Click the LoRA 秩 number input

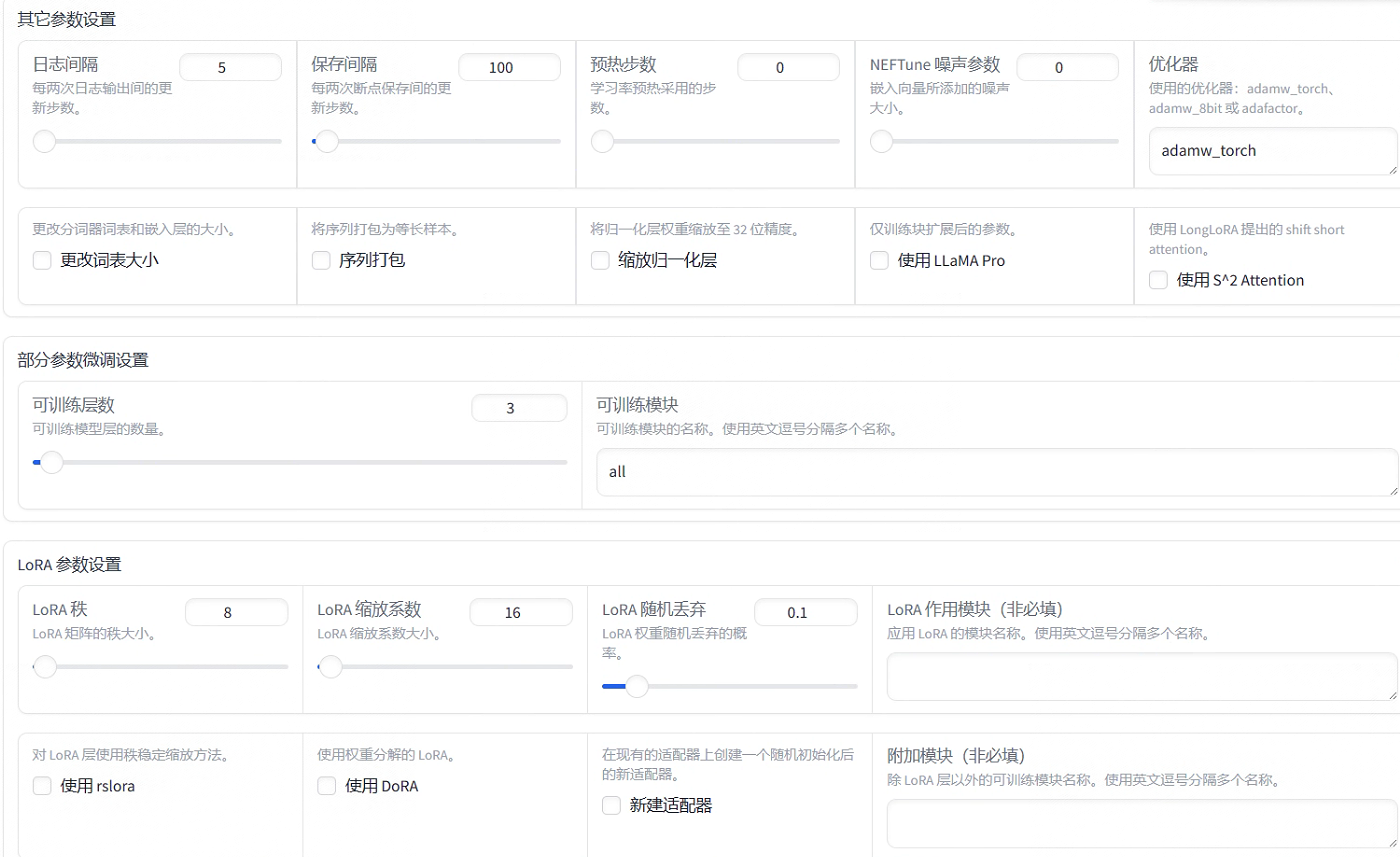point(236,613)
